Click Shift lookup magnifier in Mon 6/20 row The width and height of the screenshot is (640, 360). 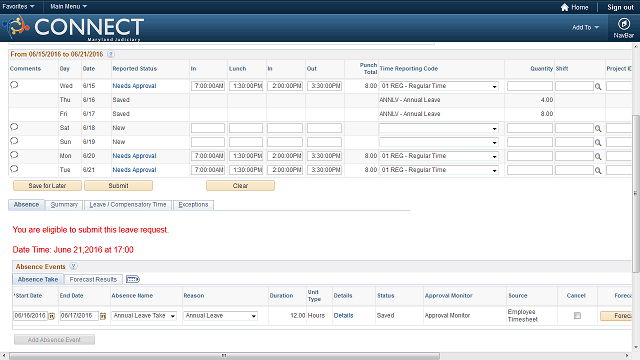coord(598,156)
